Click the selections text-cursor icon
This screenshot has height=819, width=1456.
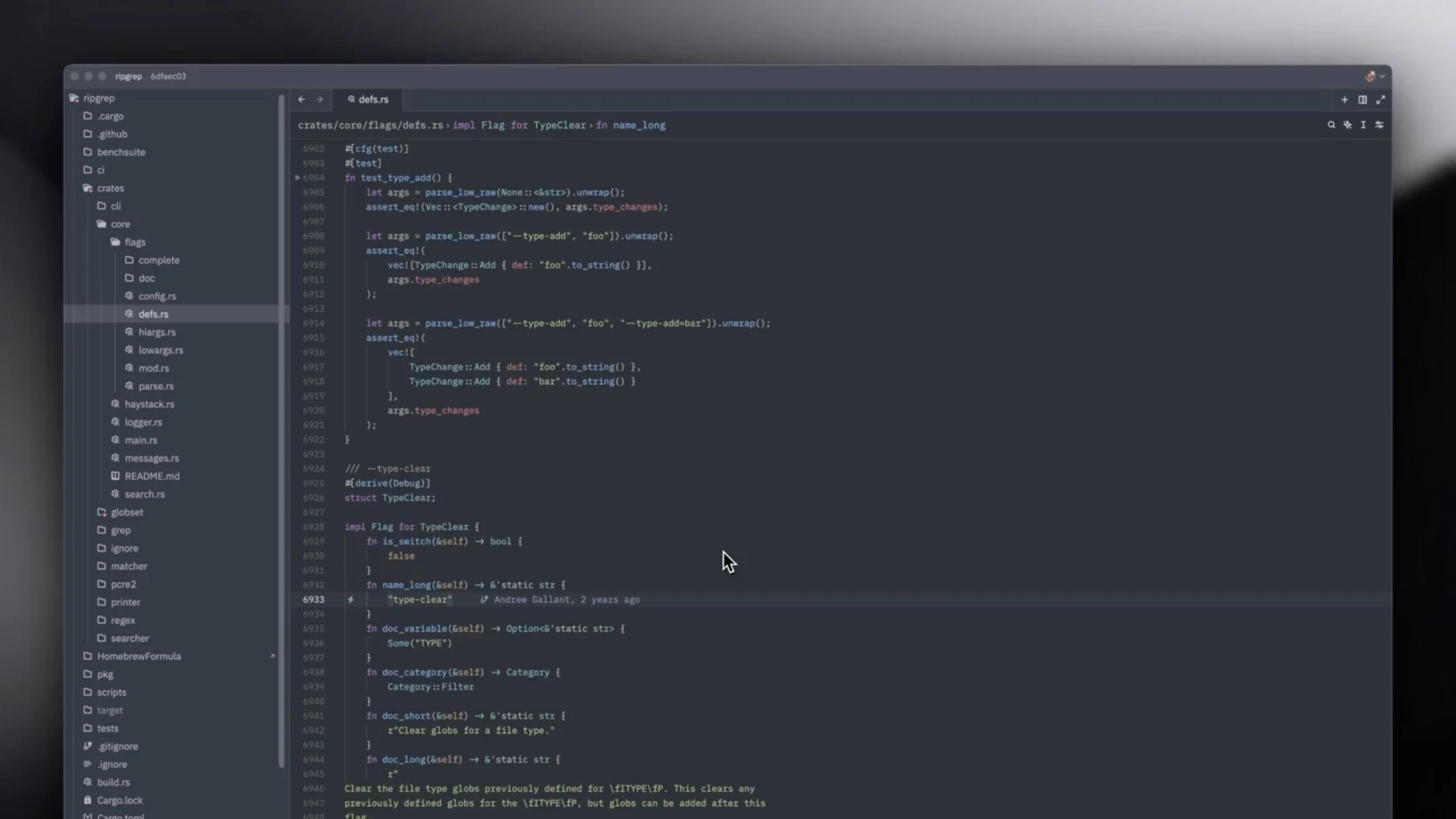click(x=1363, y=125)
